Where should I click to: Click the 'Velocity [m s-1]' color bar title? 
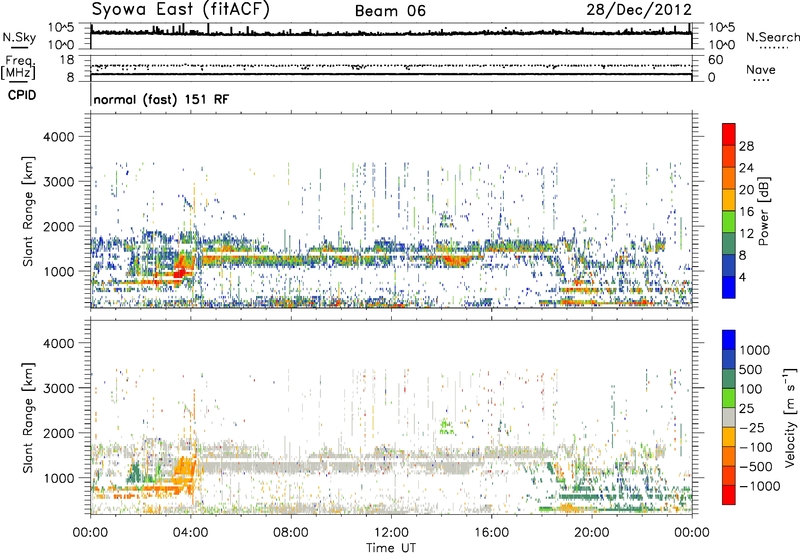[790, 417]
